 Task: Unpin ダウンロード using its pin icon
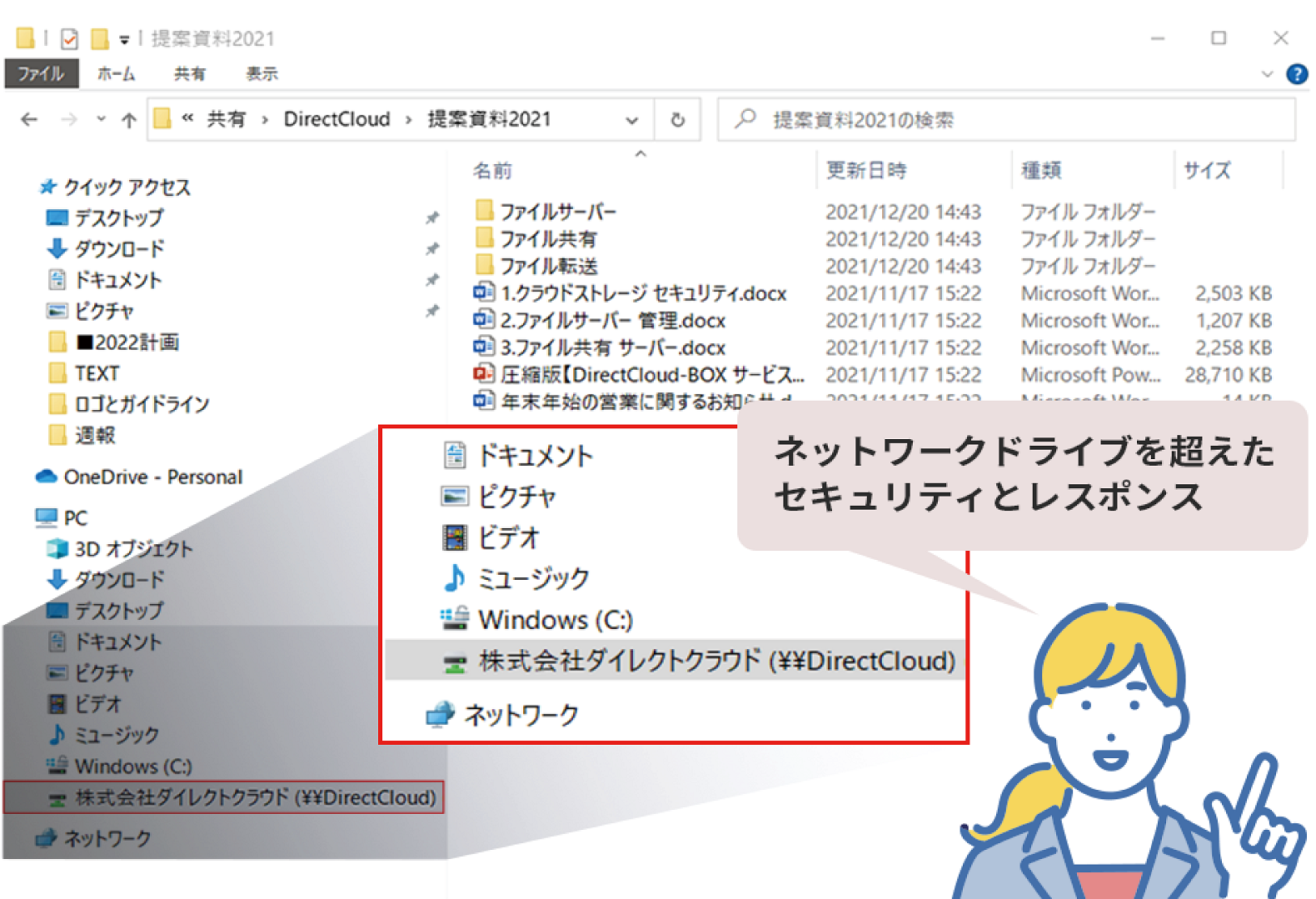coord(432,248)
